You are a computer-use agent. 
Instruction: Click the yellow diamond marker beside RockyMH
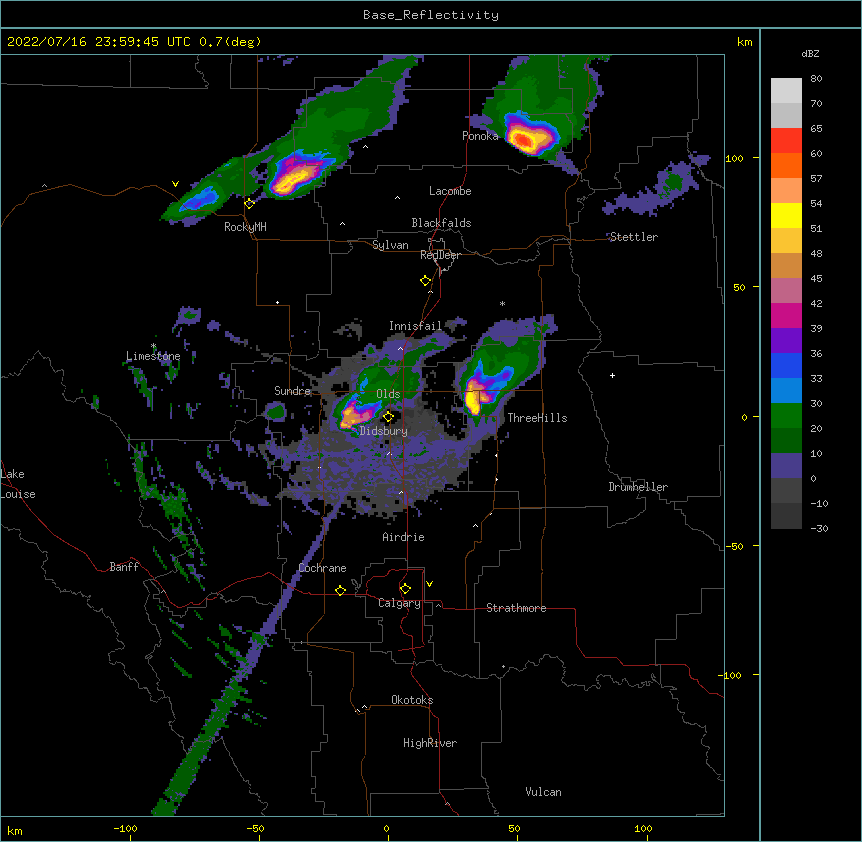click(249, 204)
